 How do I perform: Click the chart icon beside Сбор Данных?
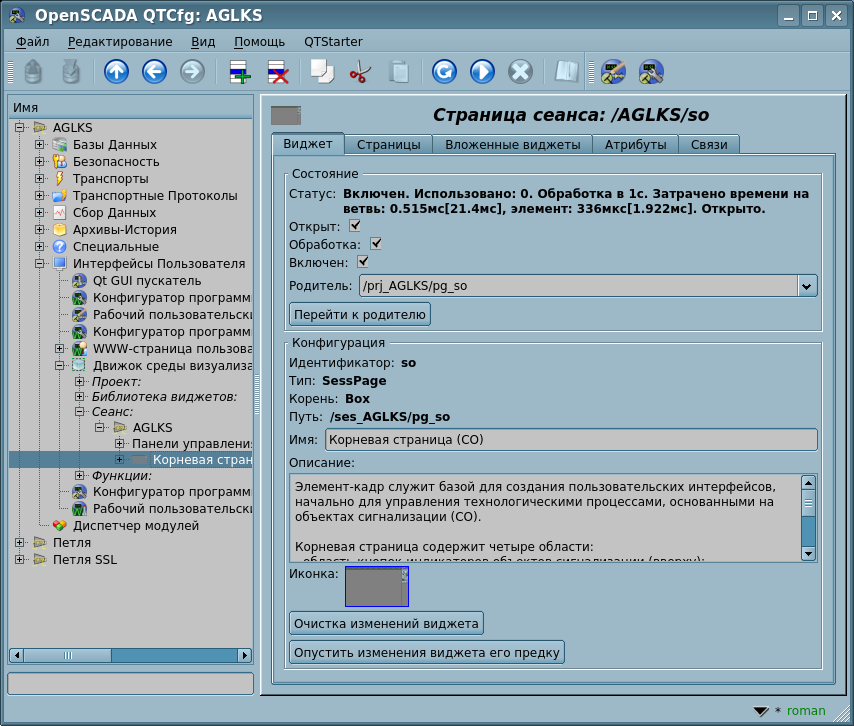pos(59,212)
